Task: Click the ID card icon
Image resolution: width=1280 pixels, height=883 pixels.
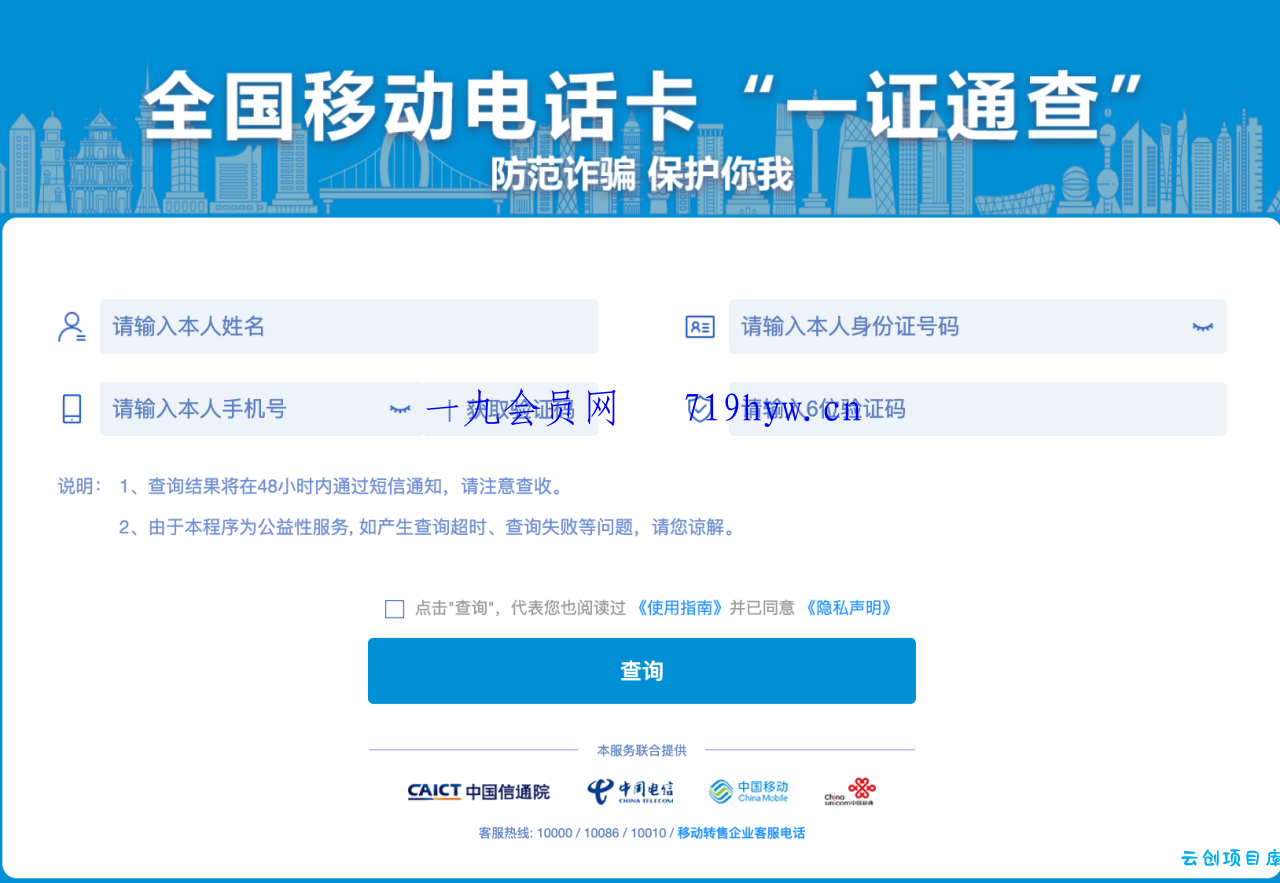Action: [700, 326]
